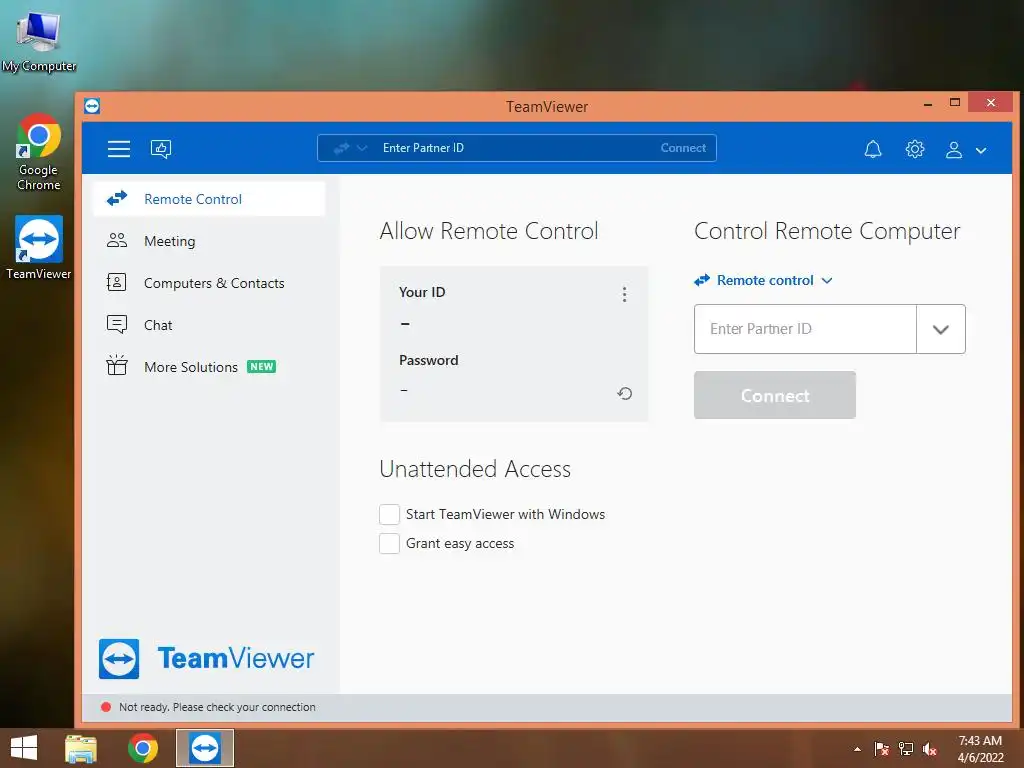Expand the account menu chevron
1024x768 pixels.
981,151
